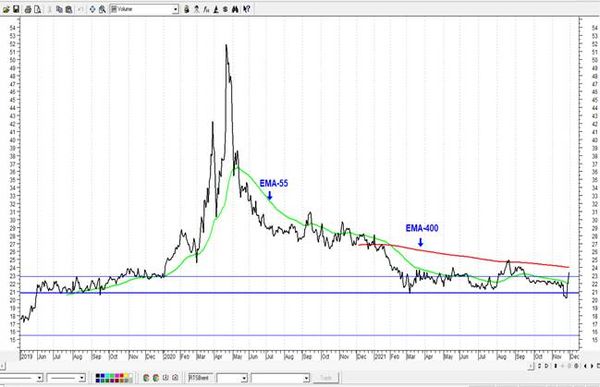Activate the zoom magnifier tool
600x387 pixels.
[102, 9]
